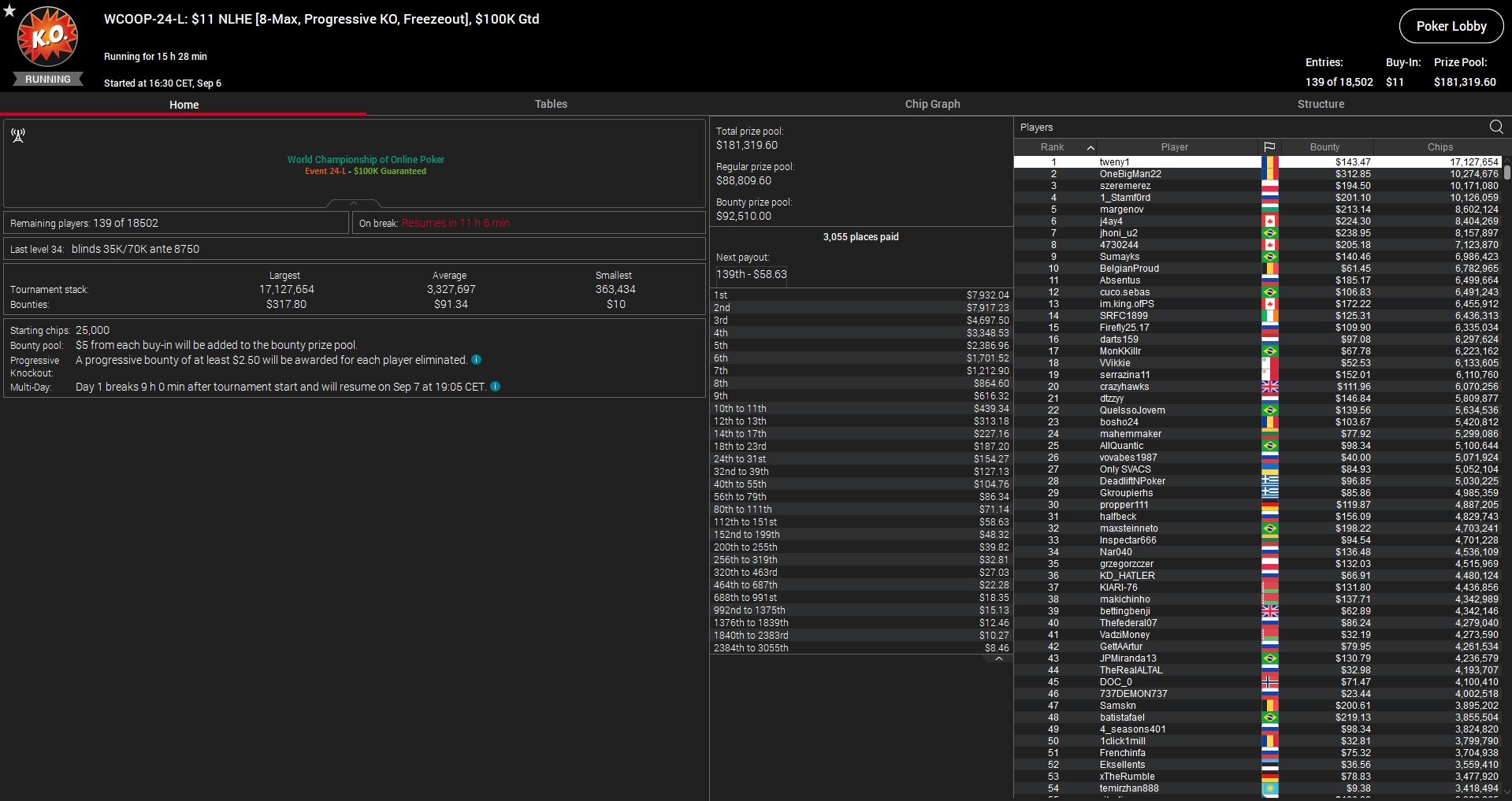Open the player search magnifier
The height and width of the screenshot is (801, 1512).
(1496, 127)
